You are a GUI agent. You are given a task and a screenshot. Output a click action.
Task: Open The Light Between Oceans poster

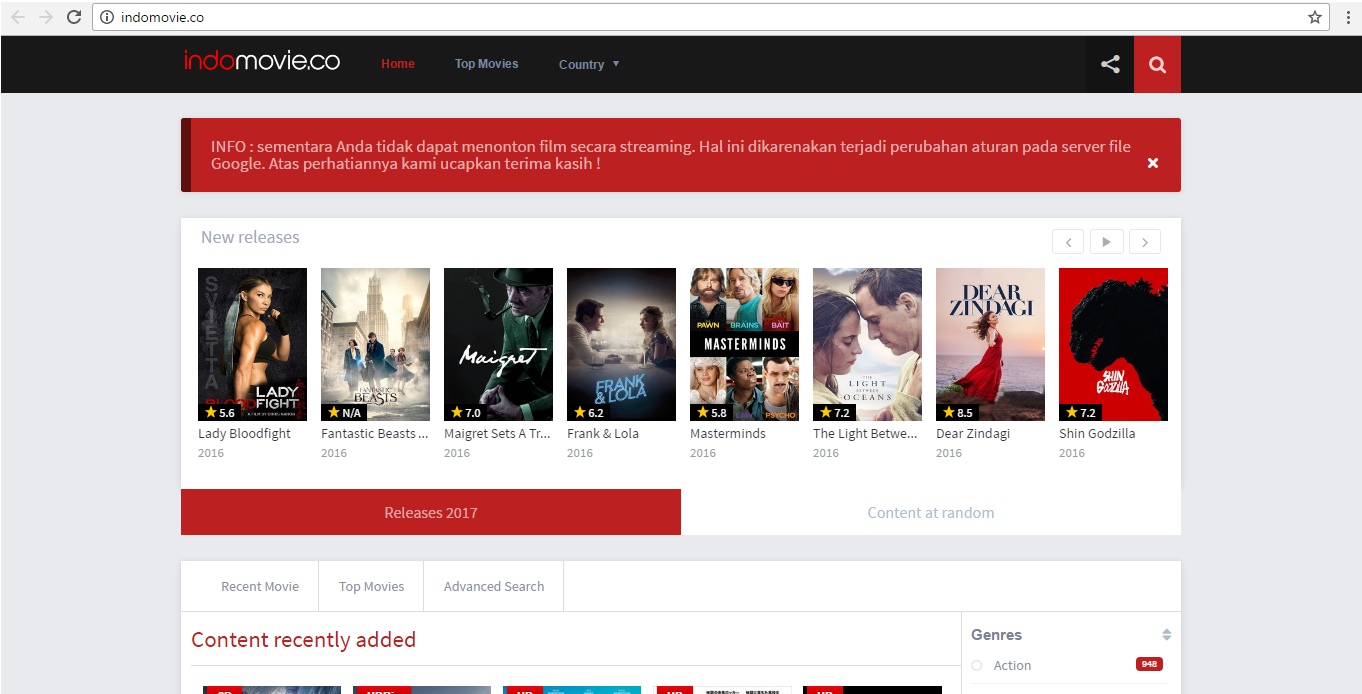coord(867,344)
